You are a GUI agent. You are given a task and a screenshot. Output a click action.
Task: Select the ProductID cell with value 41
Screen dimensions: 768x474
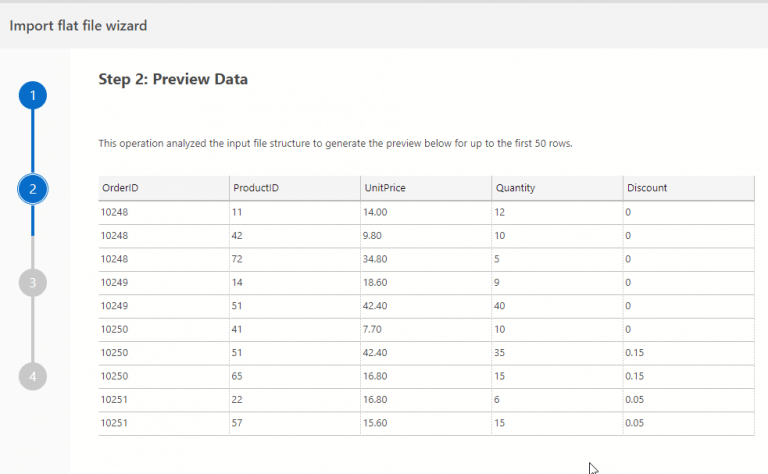[x=294, y=329]
